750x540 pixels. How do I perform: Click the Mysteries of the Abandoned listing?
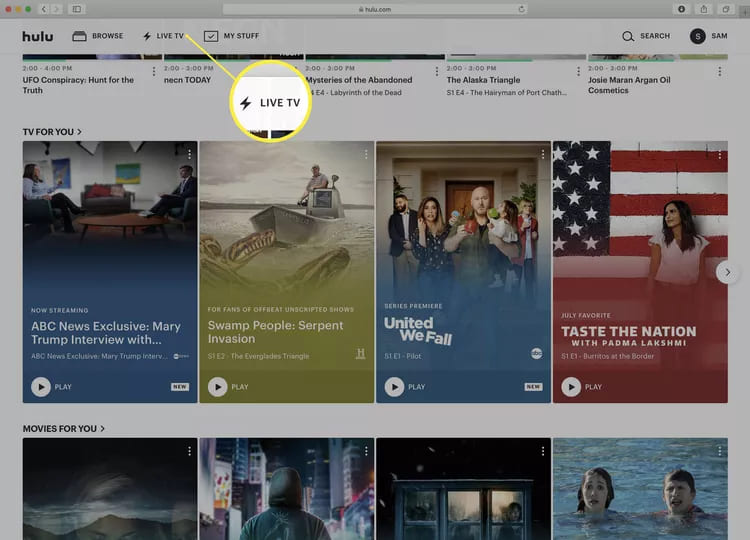click(x=359, y=80)
